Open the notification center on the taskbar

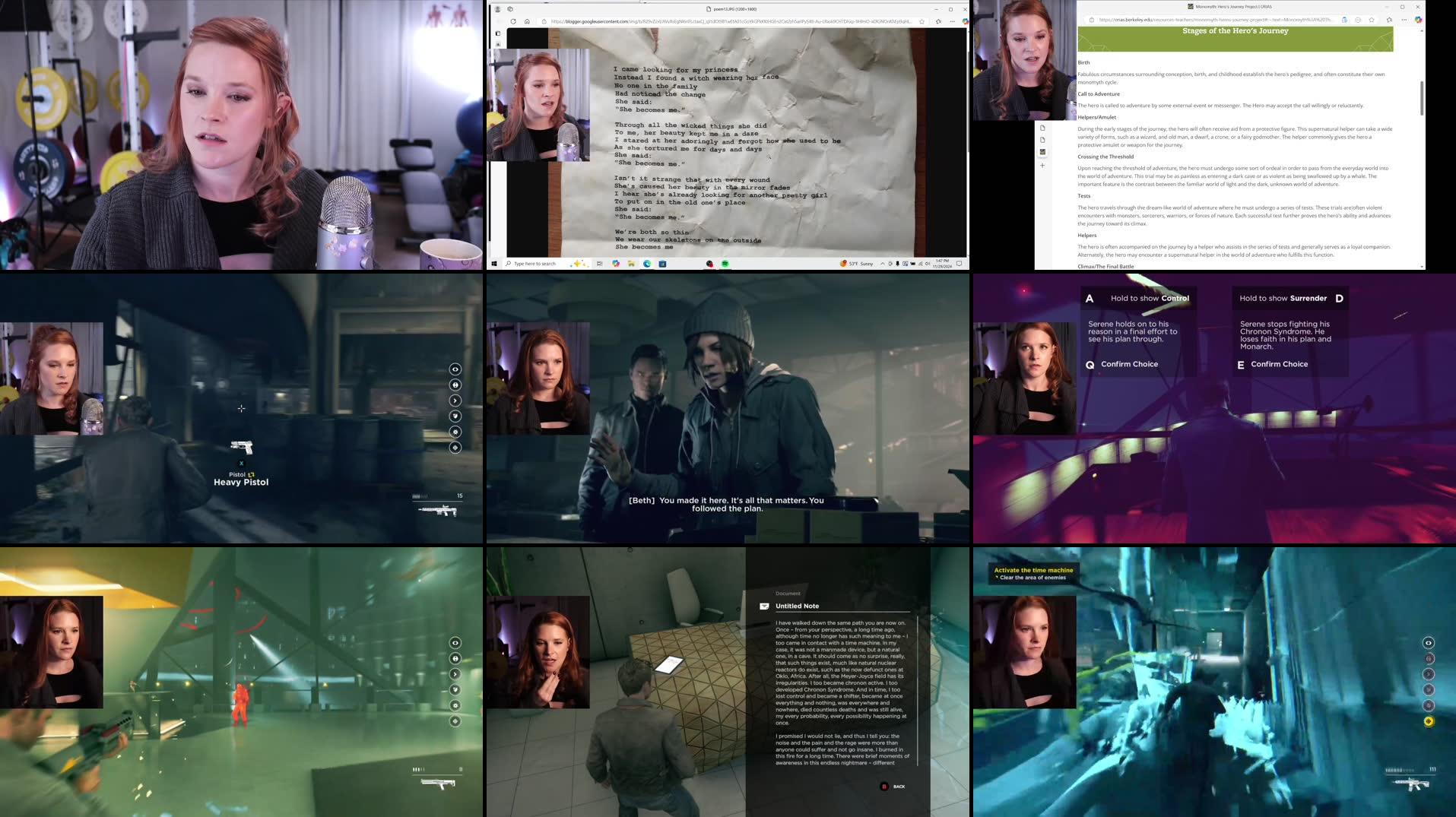pyautogui.click(x=960, y=264)
